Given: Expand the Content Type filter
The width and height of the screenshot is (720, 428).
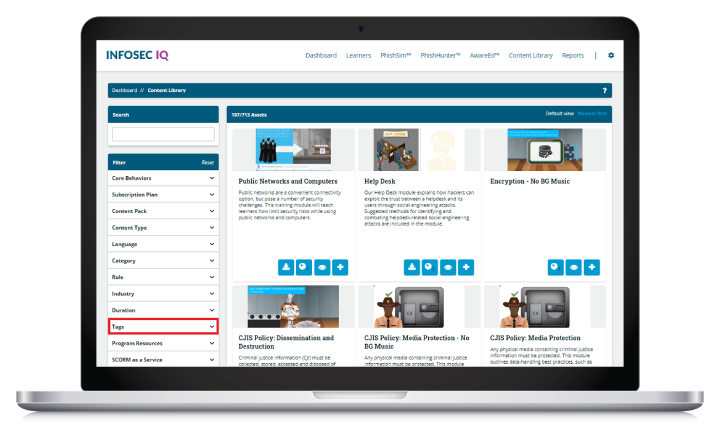Looking at the screenshot, I should [163, 227].
